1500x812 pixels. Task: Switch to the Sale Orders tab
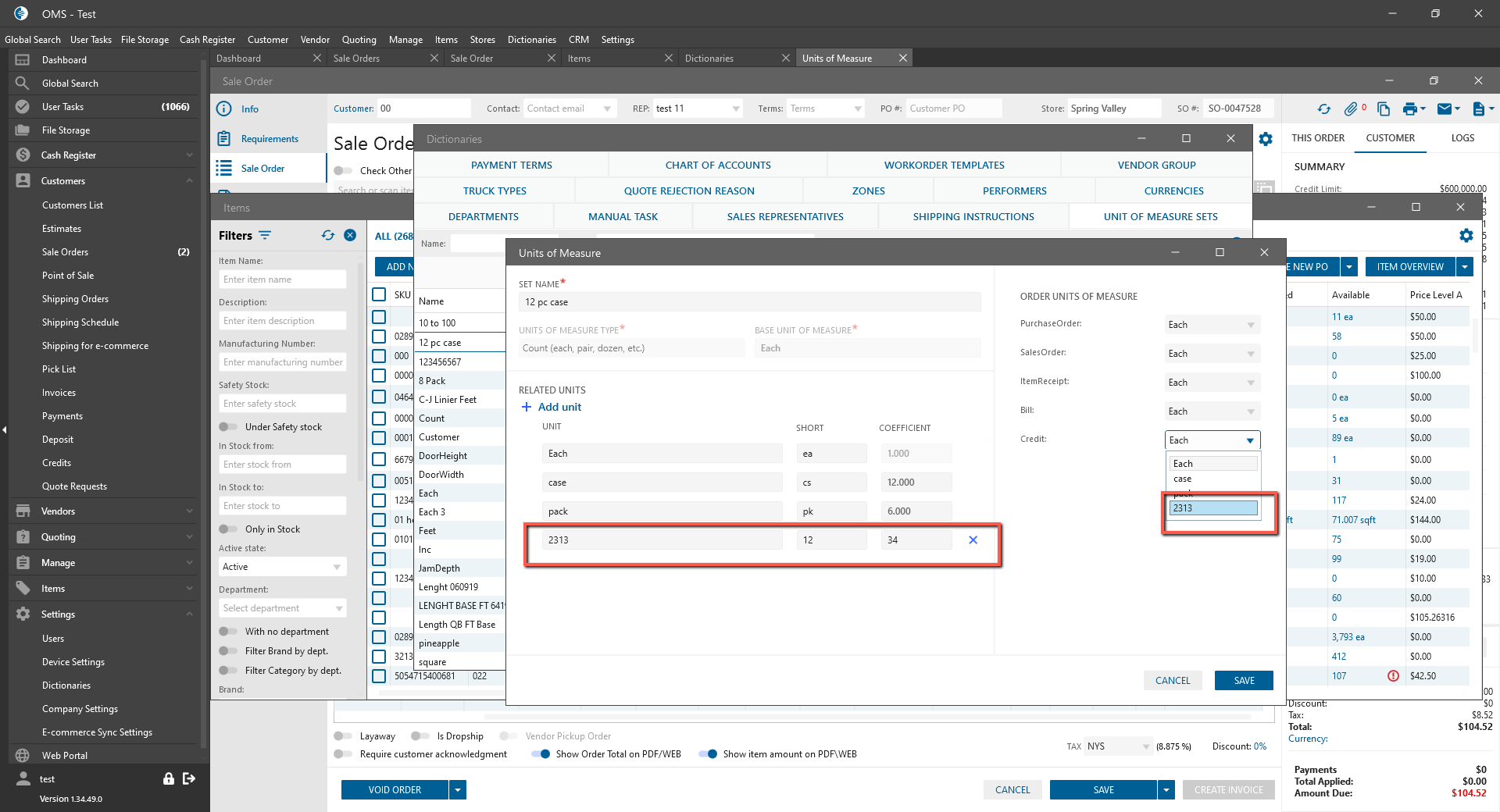357,59
